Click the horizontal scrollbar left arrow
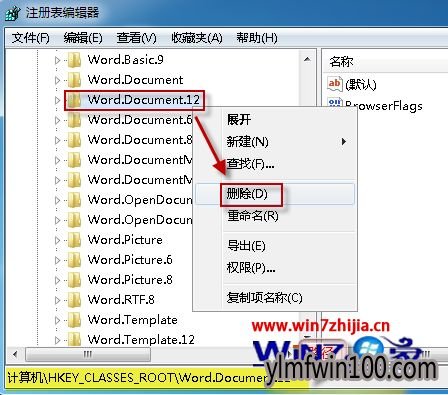 [15, 354]
